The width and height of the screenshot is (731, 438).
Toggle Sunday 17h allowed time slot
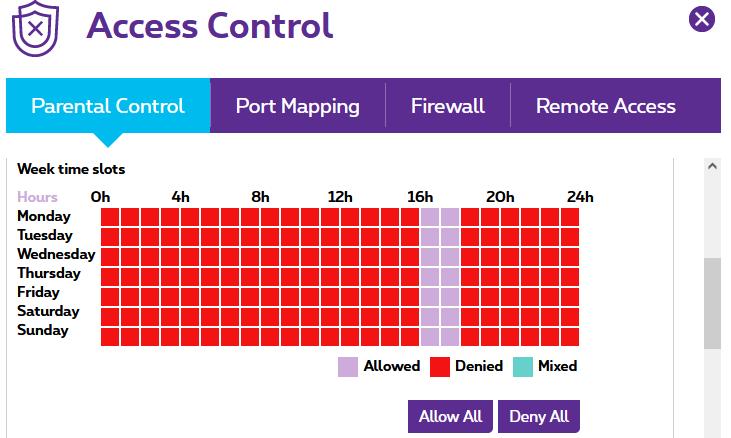click(x=450, y=337)
